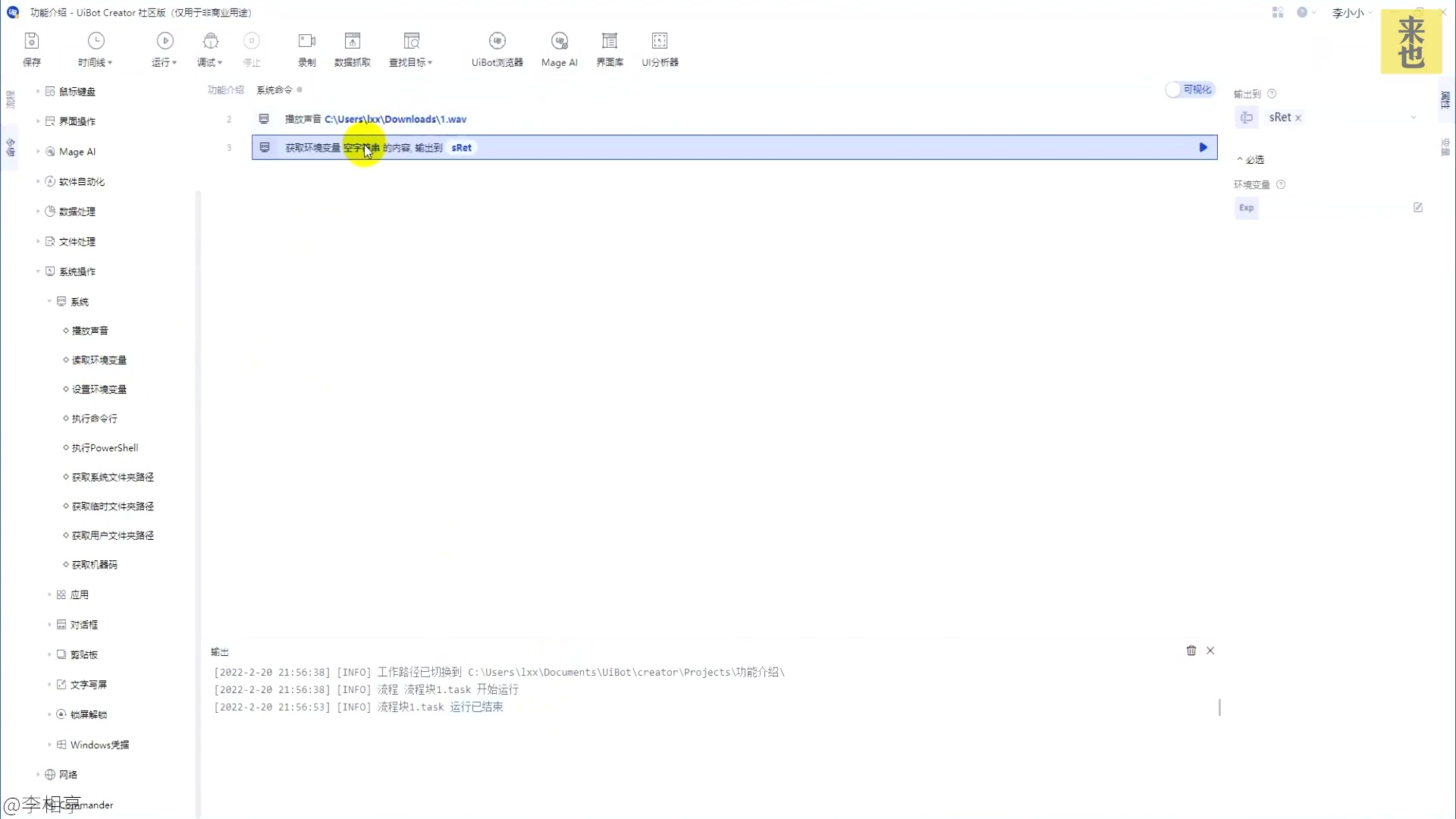Switch to the 功能介绍 tab
This screenshot has height=819, width=1456.
(x=226, y=90)
